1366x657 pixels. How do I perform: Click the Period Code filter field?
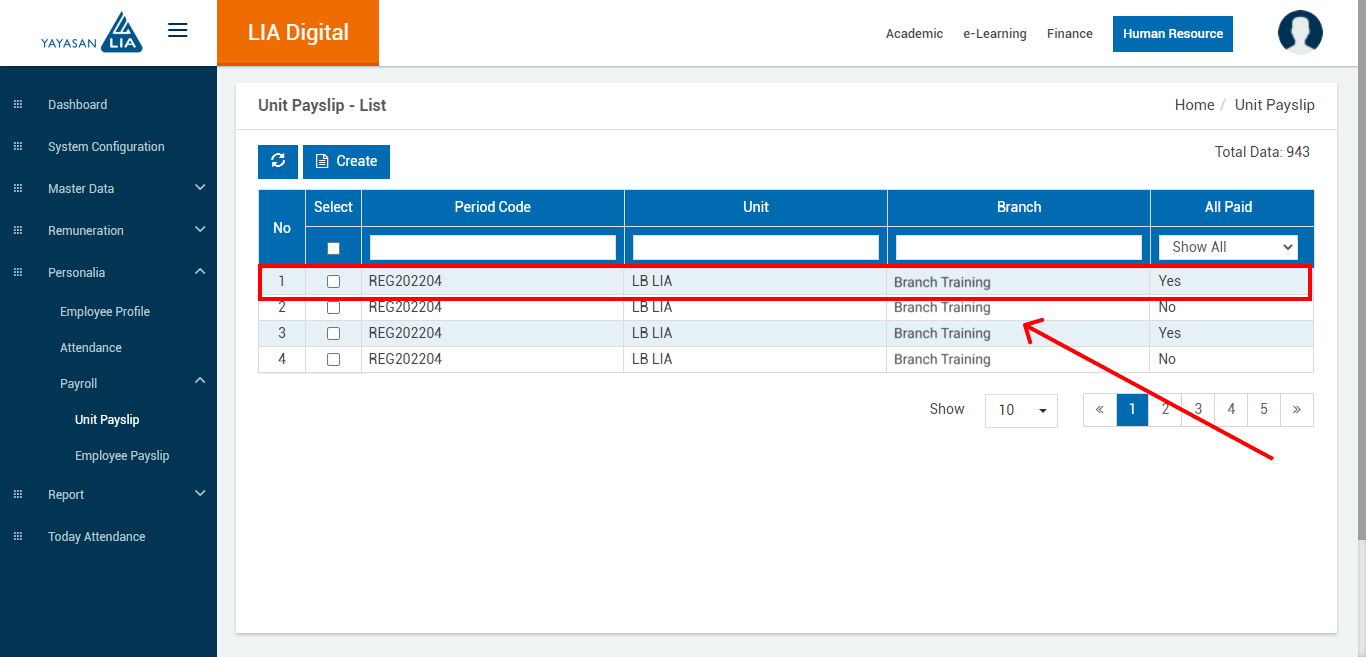pyautogui.click(x=492, y=247)
